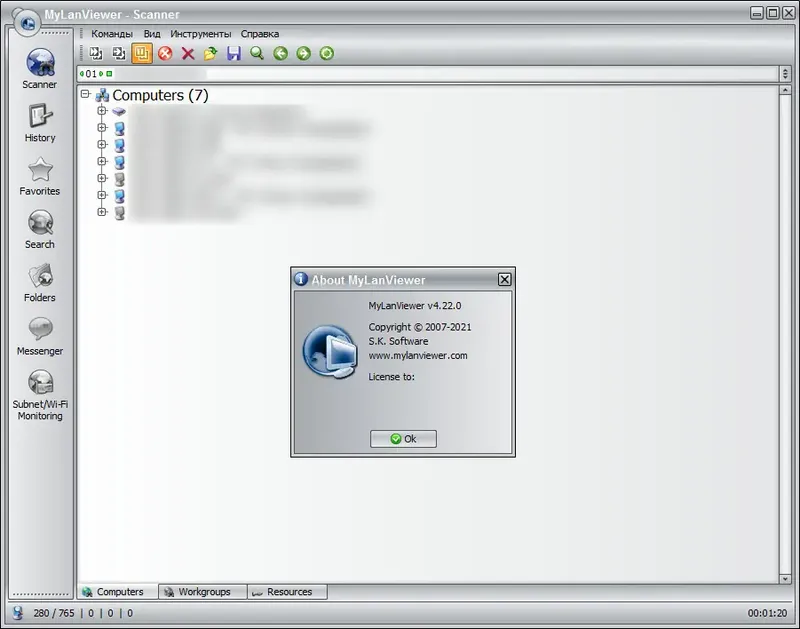Expand the last computer entry in the list
This screenshot has width=800, height=629.
[x=102, y=211]
